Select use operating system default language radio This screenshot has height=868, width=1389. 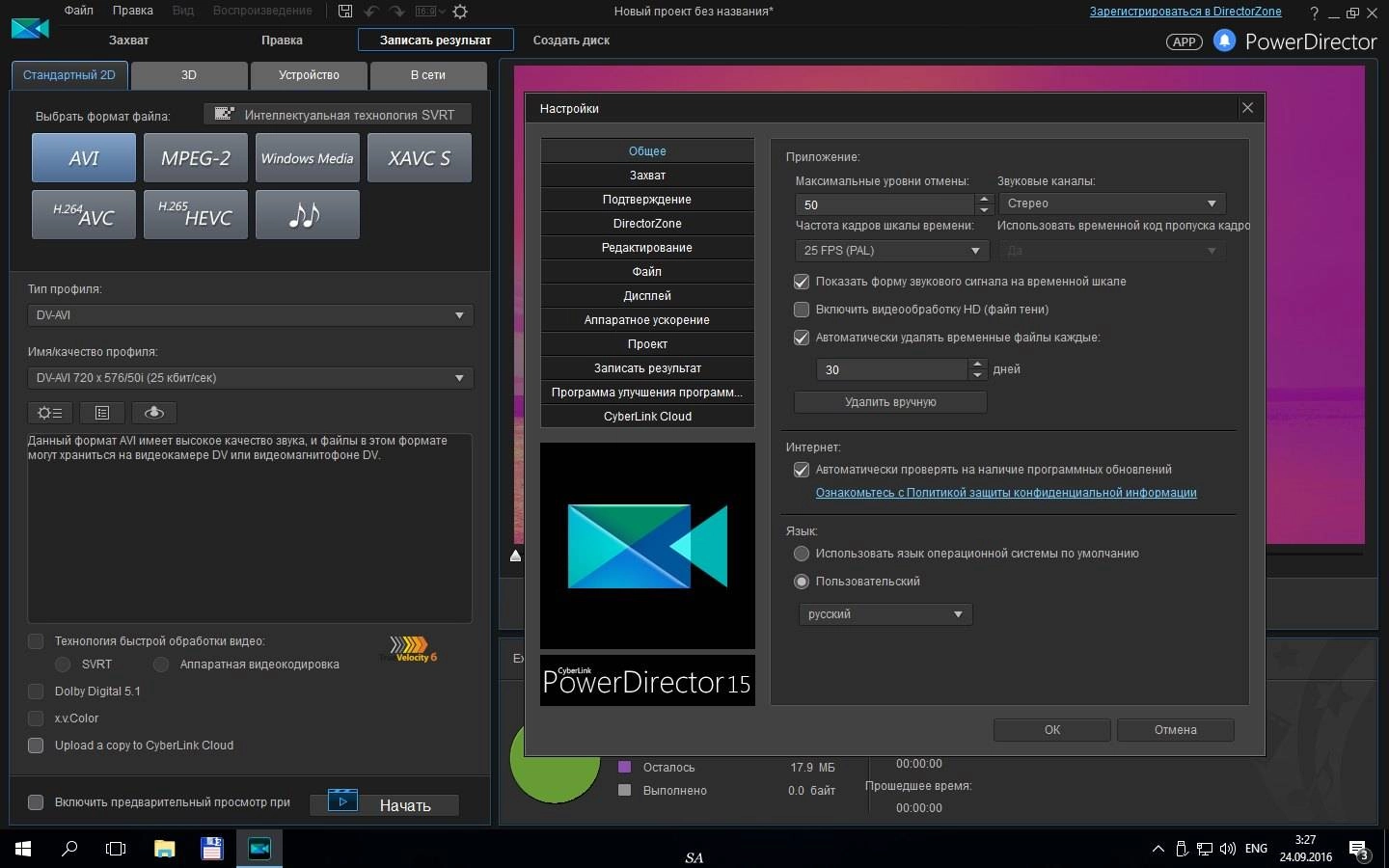(x=801, y=554)
